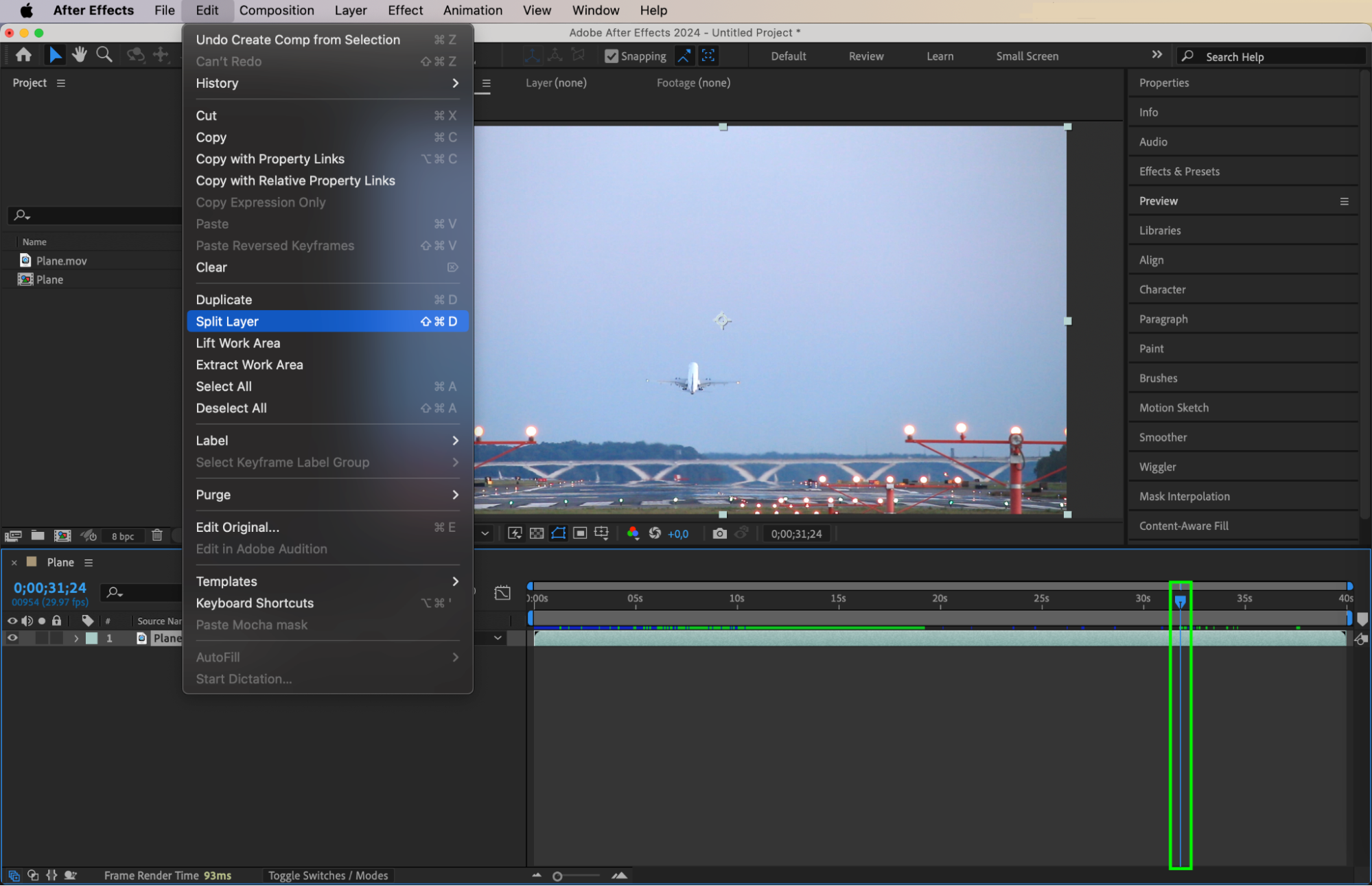This screenshot has height=886, width=1372.
Task: Click Toggle Switches / Modes button
Action: point(328,876)
